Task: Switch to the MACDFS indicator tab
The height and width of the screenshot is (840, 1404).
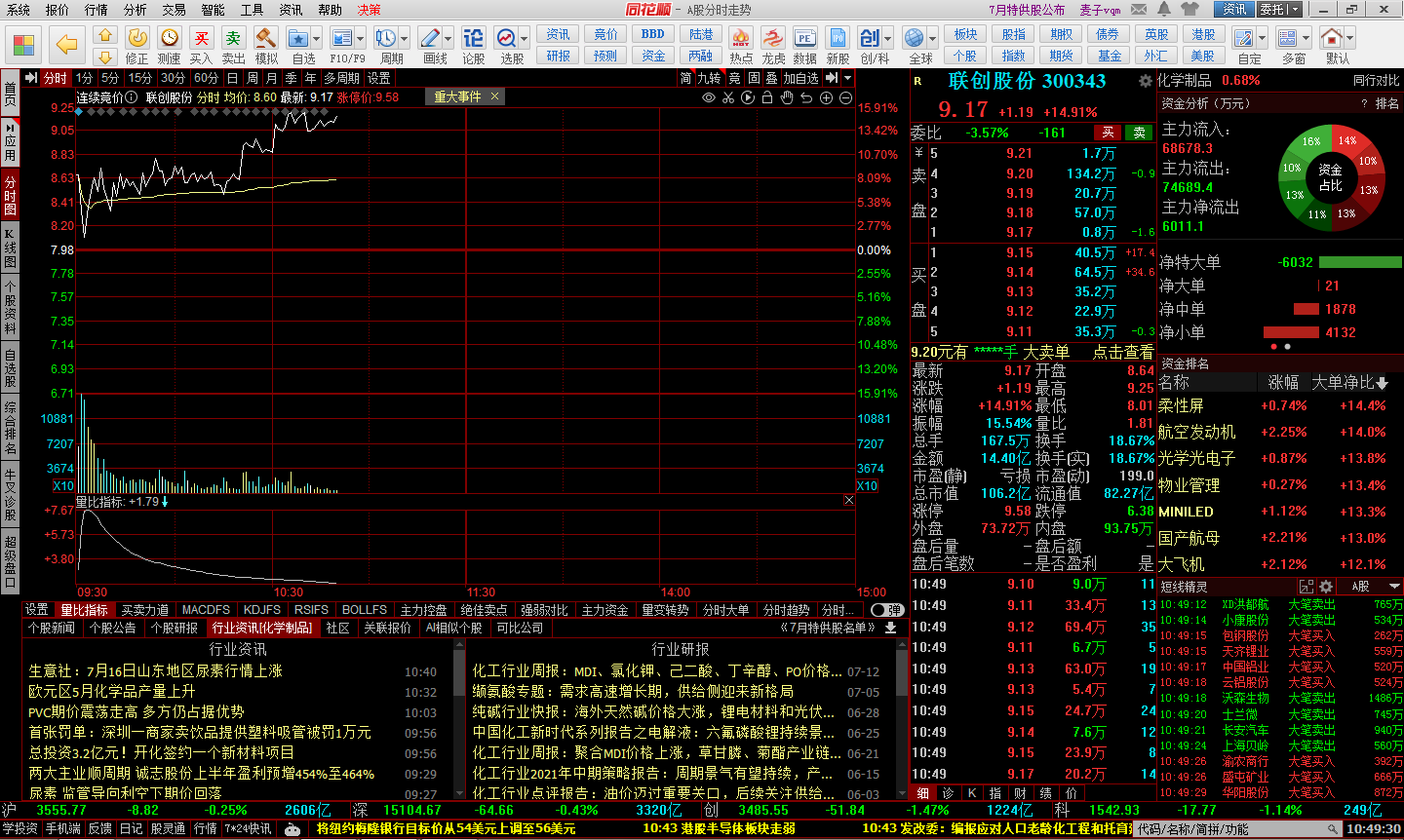Action: (x=206, y=610)
